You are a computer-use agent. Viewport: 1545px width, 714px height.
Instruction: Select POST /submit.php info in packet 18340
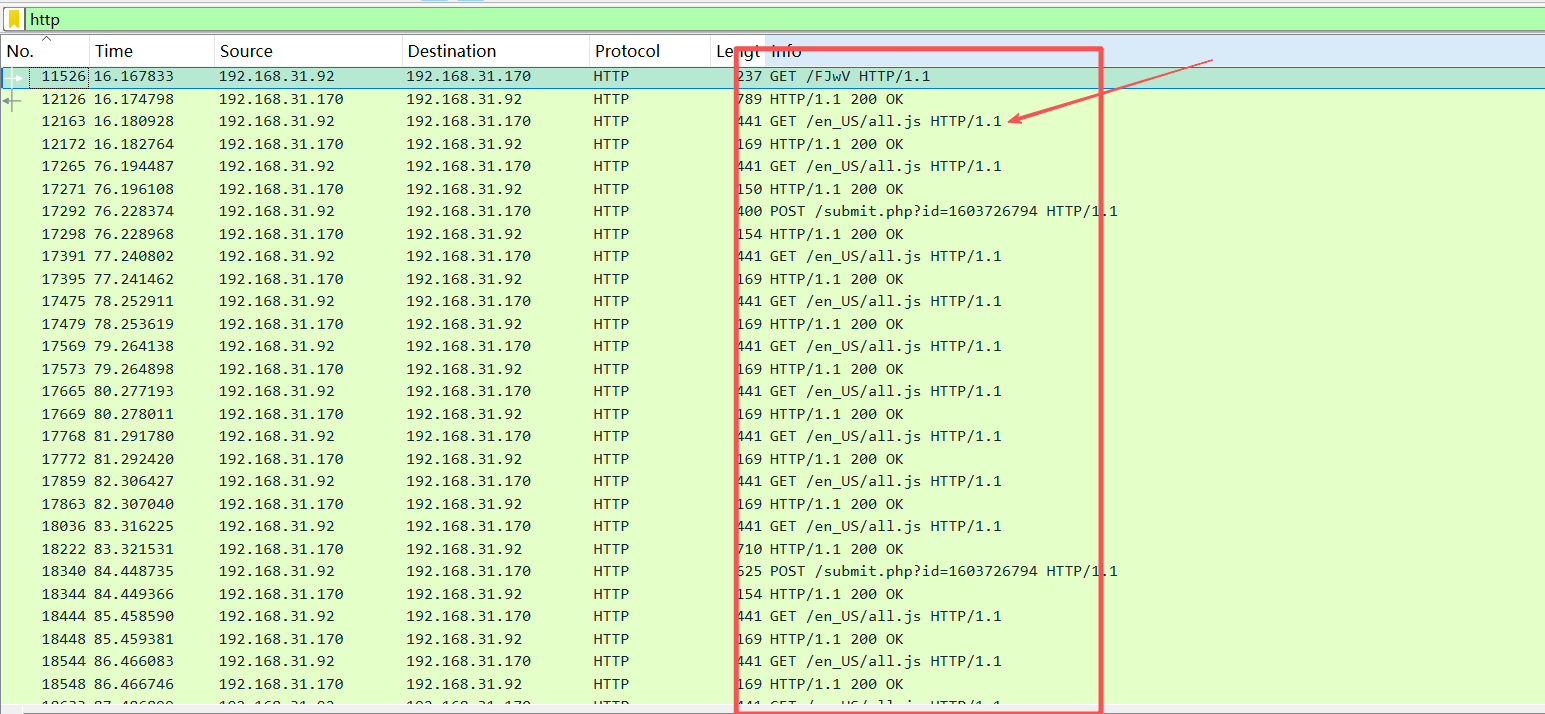944,571
